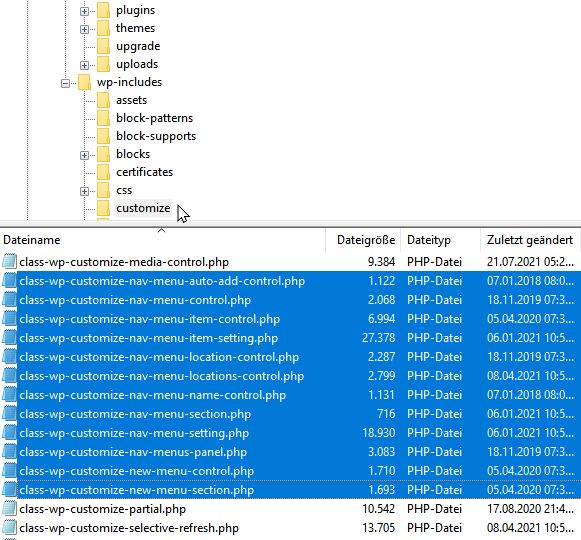Select the themes folder in tree
Image resolution: width=581 pixels, height=540 pixels.
point(135,28)
